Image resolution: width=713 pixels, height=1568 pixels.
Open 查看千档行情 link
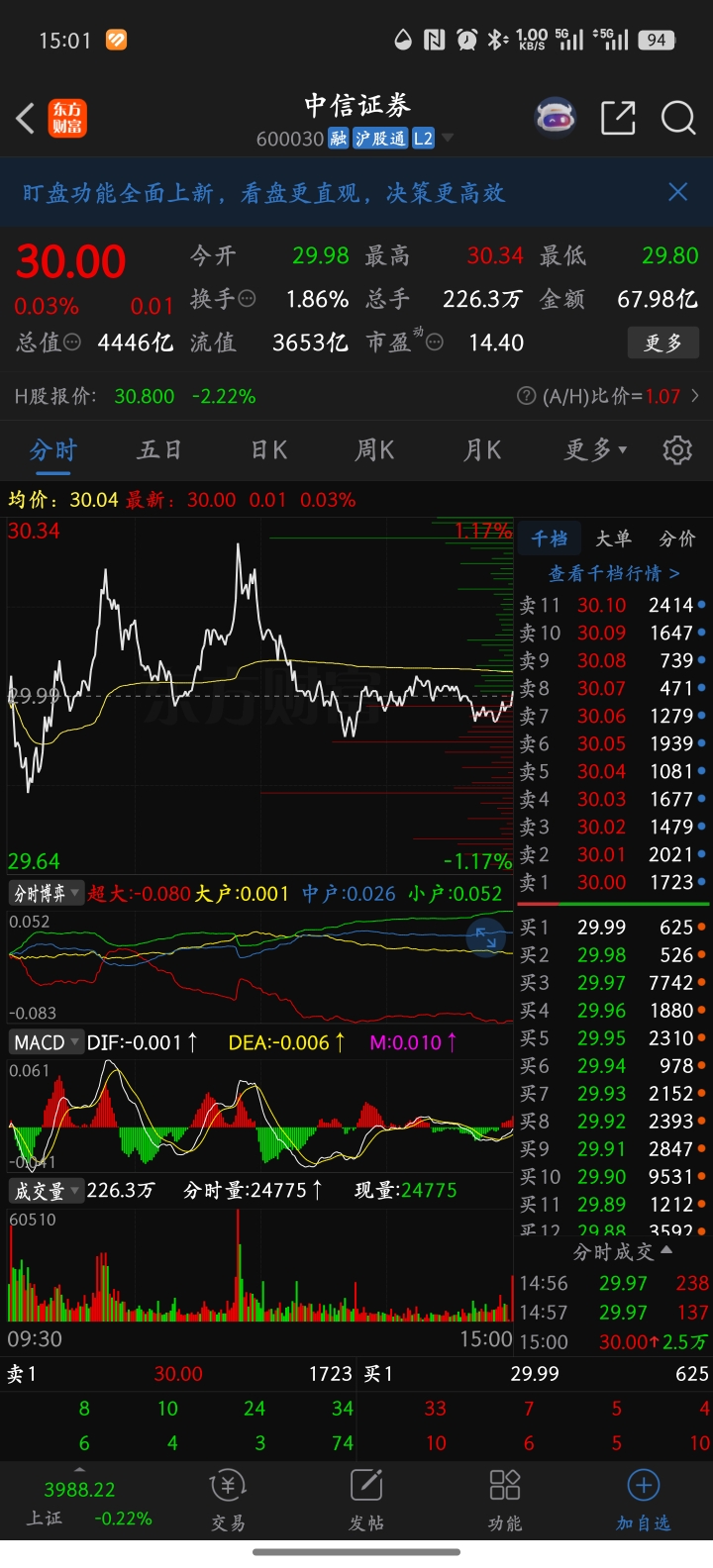coord(614,573)
